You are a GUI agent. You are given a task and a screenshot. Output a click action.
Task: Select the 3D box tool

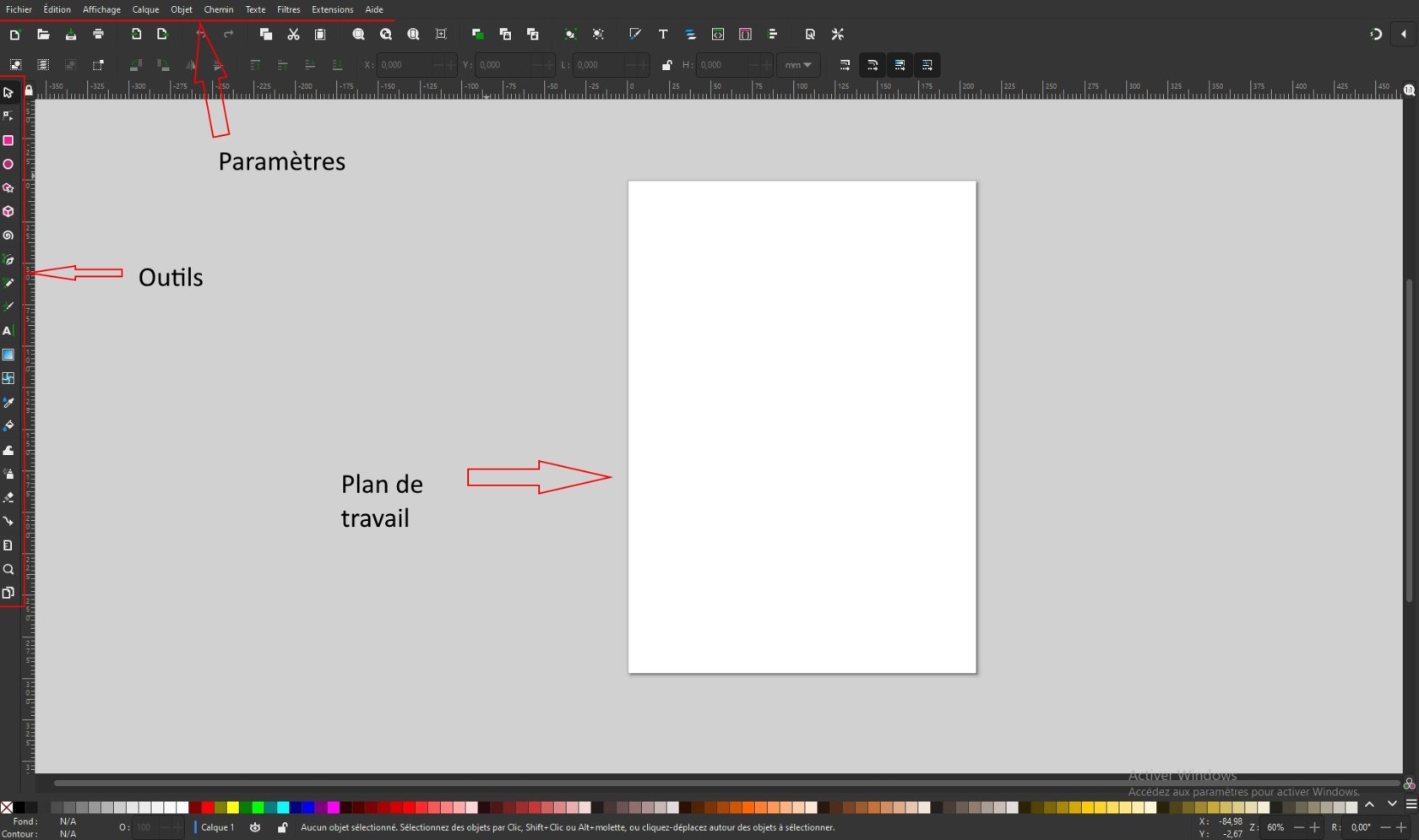(8, 211)
